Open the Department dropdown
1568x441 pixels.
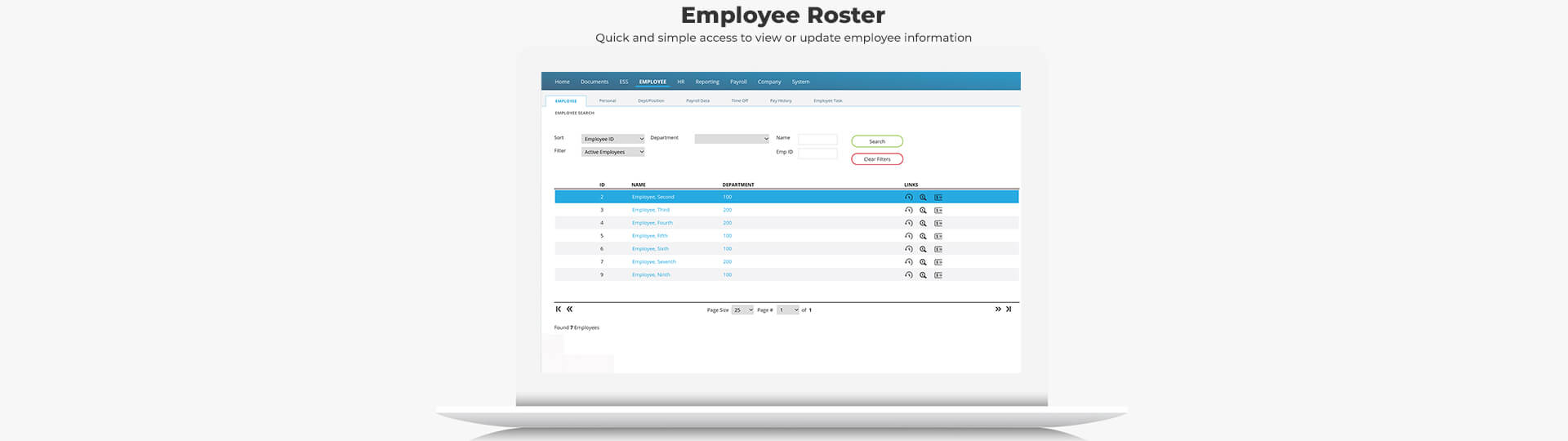(x=732, y=139)
